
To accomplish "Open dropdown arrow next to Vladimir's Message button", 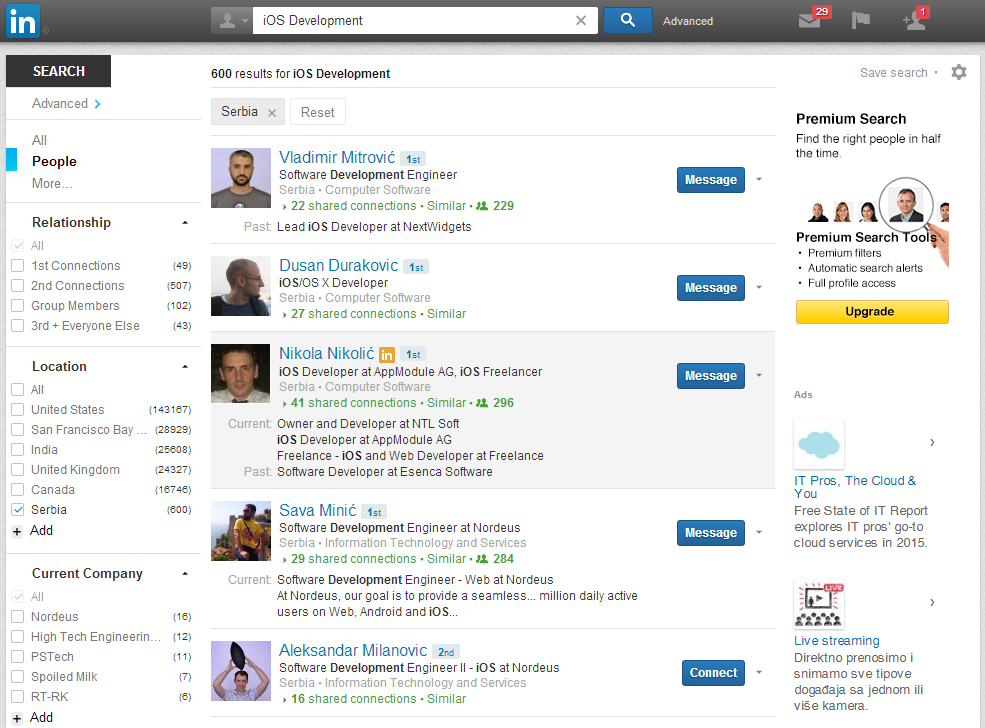I will coord(759,180).
